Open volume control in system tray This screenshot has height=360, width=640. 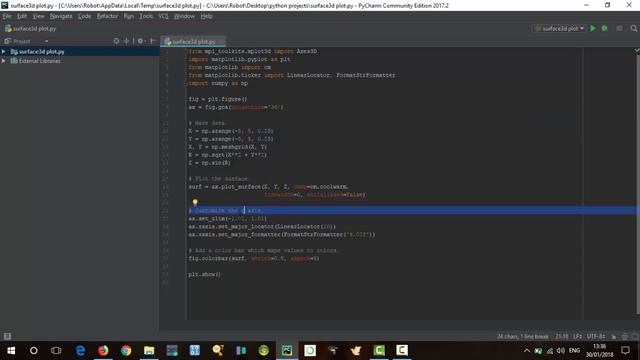(x=560, y=350)
